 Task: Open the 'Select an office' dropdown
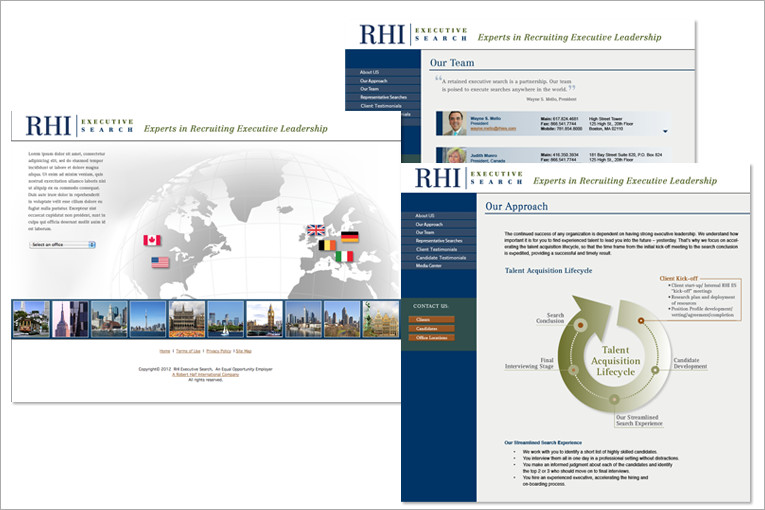[62, 244]
